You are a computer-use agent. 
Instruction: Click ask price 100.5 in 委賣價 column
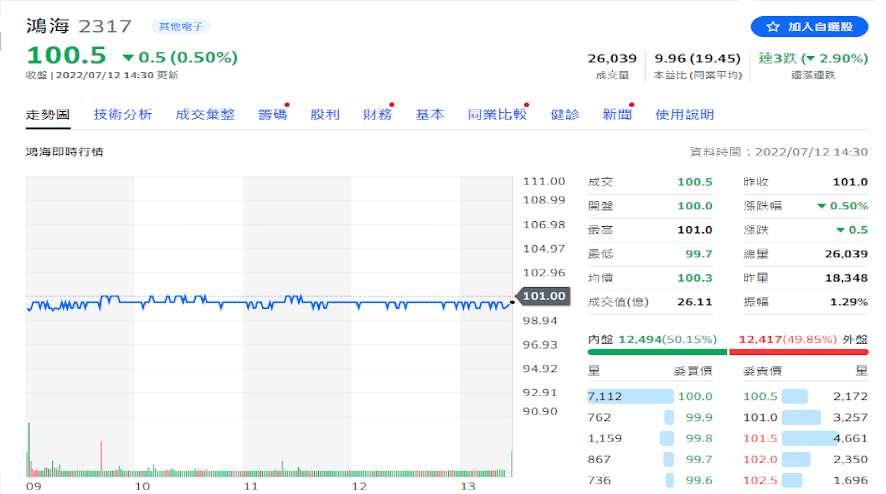[x=760, y=397]
